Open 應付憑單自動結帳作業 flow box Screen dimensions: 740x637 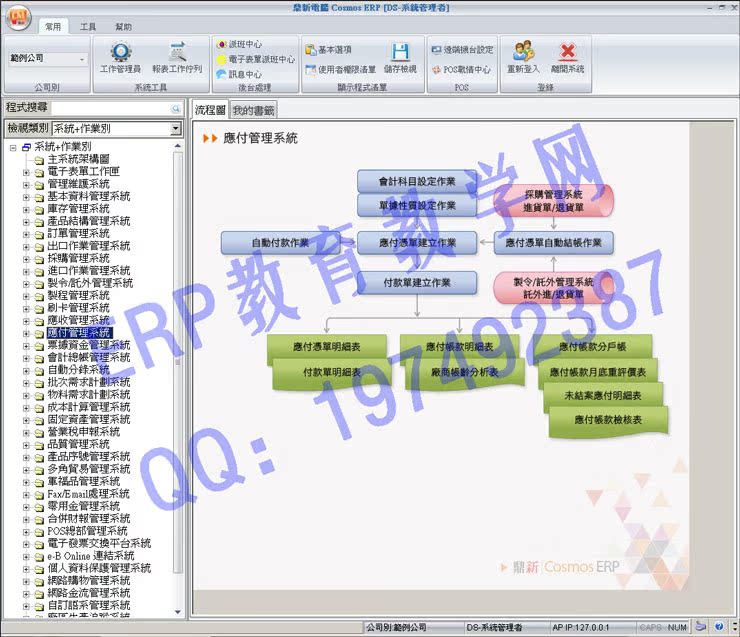coord(554,243)
